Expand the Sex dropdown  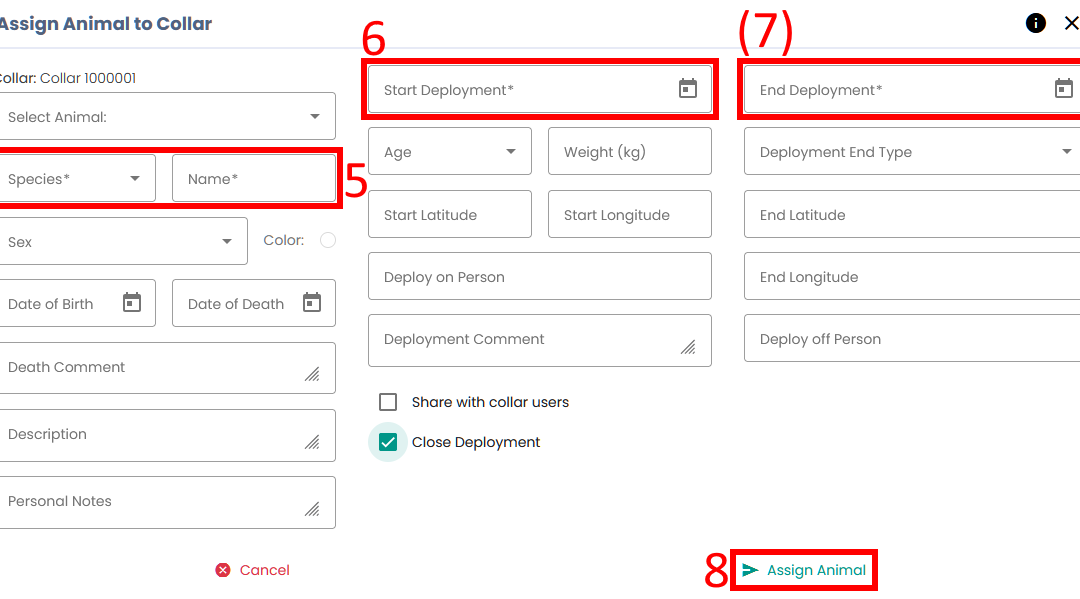tap(227, 242)
